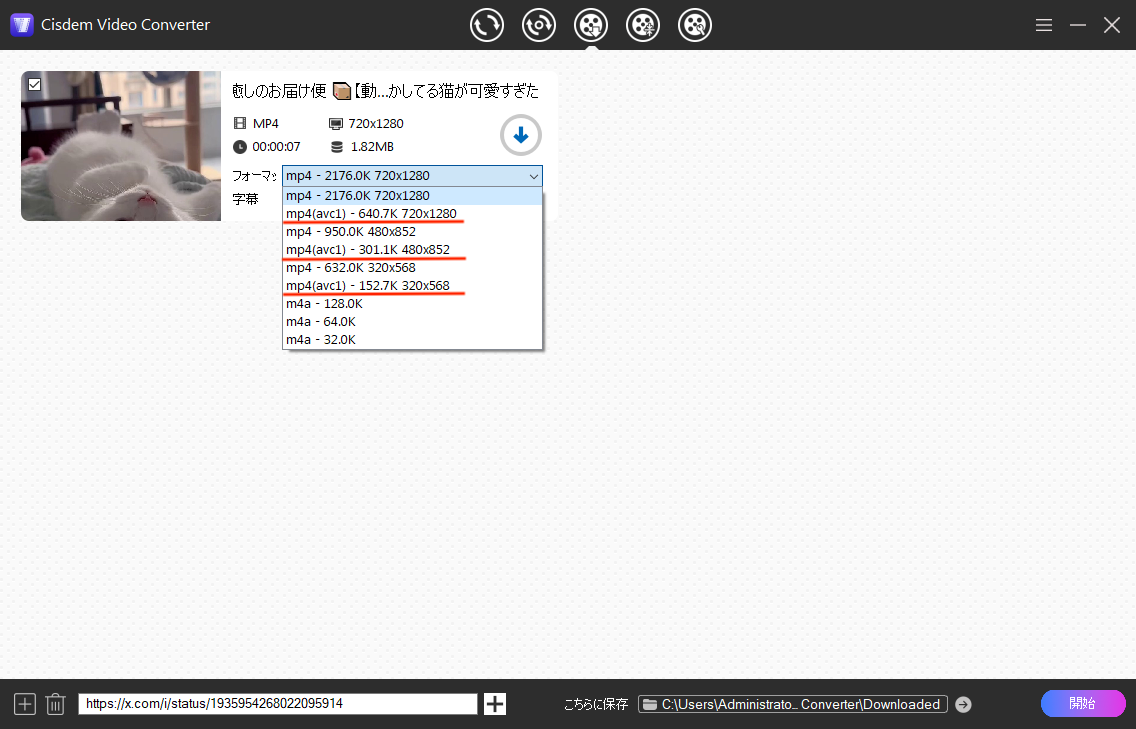1136x729 pixels.
Task: Click the URL input field
Action: pos(277,704)
